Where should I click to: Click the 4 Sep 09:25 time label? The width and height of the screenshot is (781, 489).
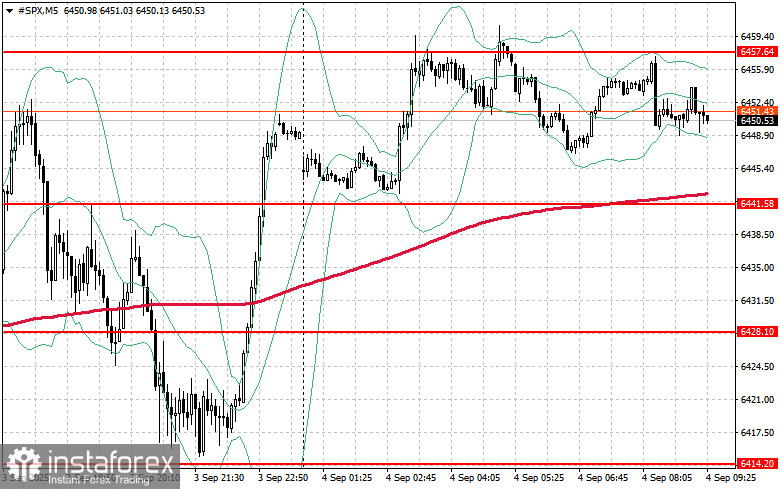point(731,478)
